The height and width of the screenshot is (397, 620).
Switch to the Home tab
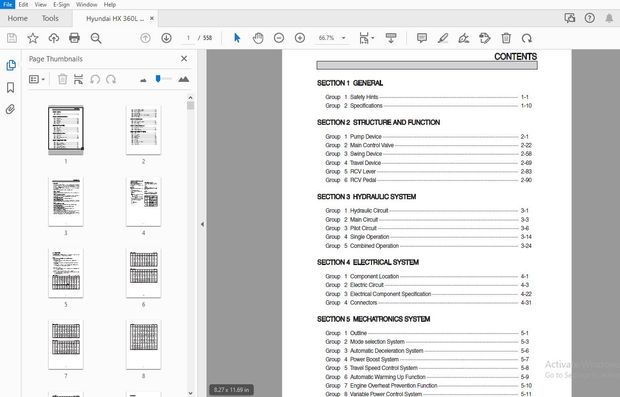17,18
